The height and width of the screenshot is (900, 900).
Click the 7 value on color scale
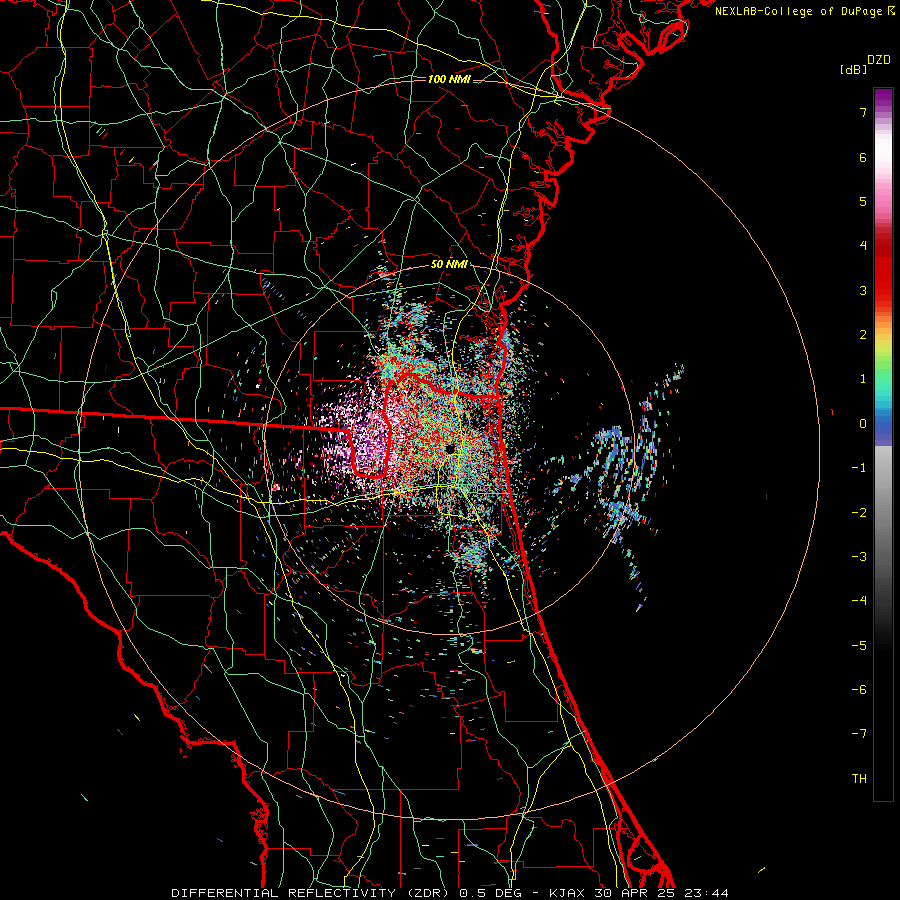[x=863, y=112]
